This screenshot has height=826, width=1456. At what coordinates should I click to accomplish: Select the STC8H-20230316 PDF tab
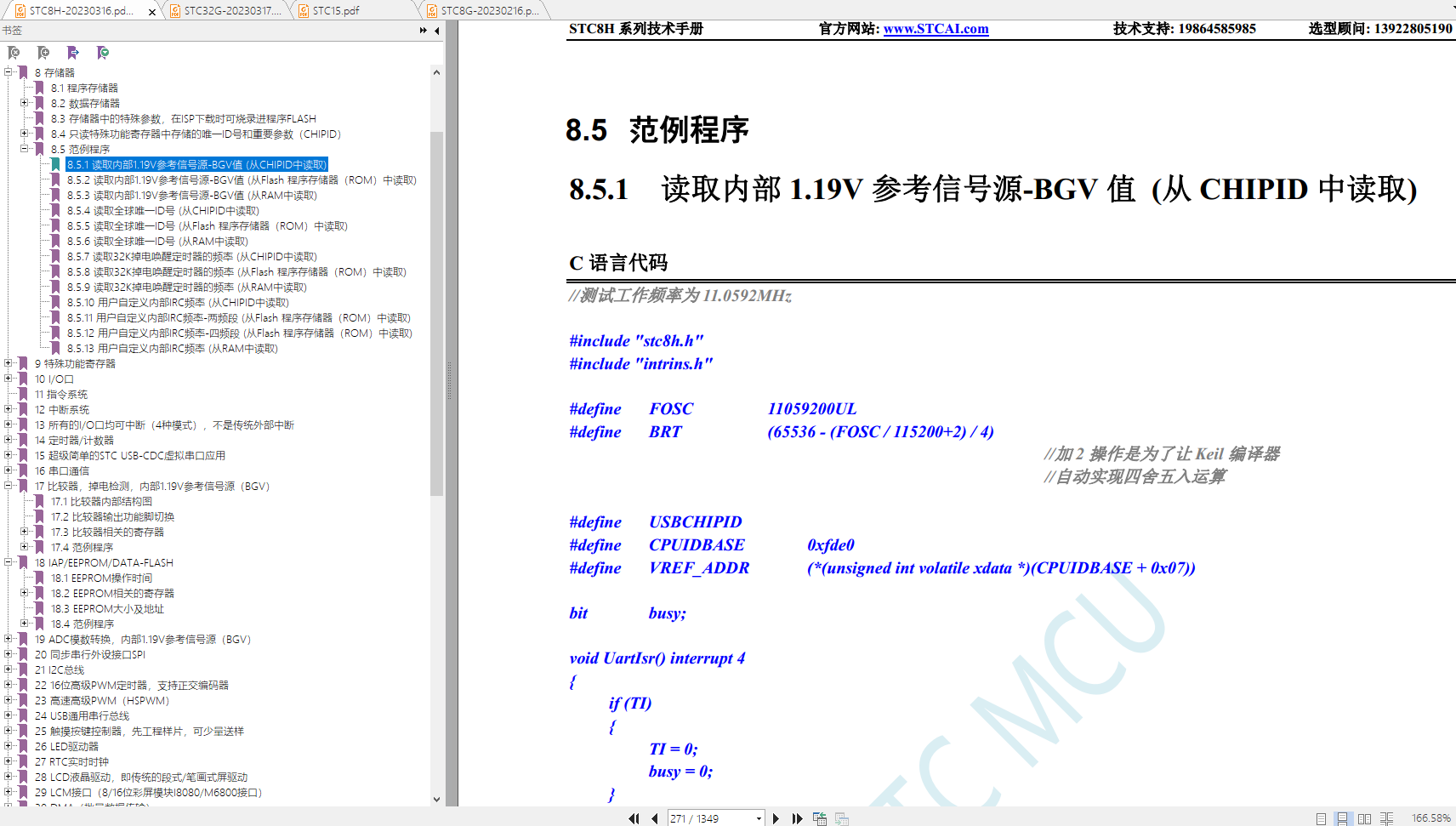[x=81, y=10]
